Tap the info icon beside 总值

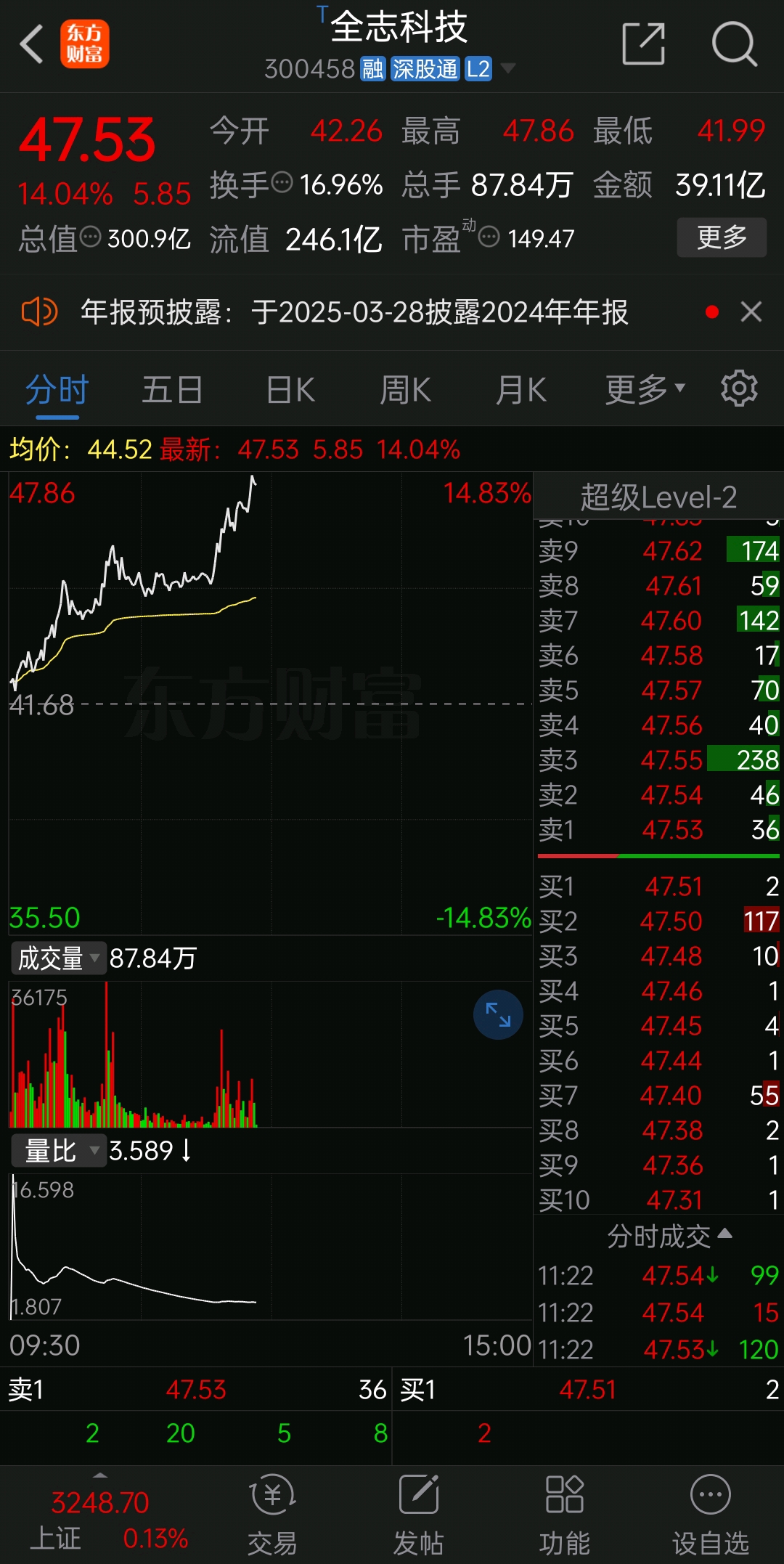click(x=90, y=237)
